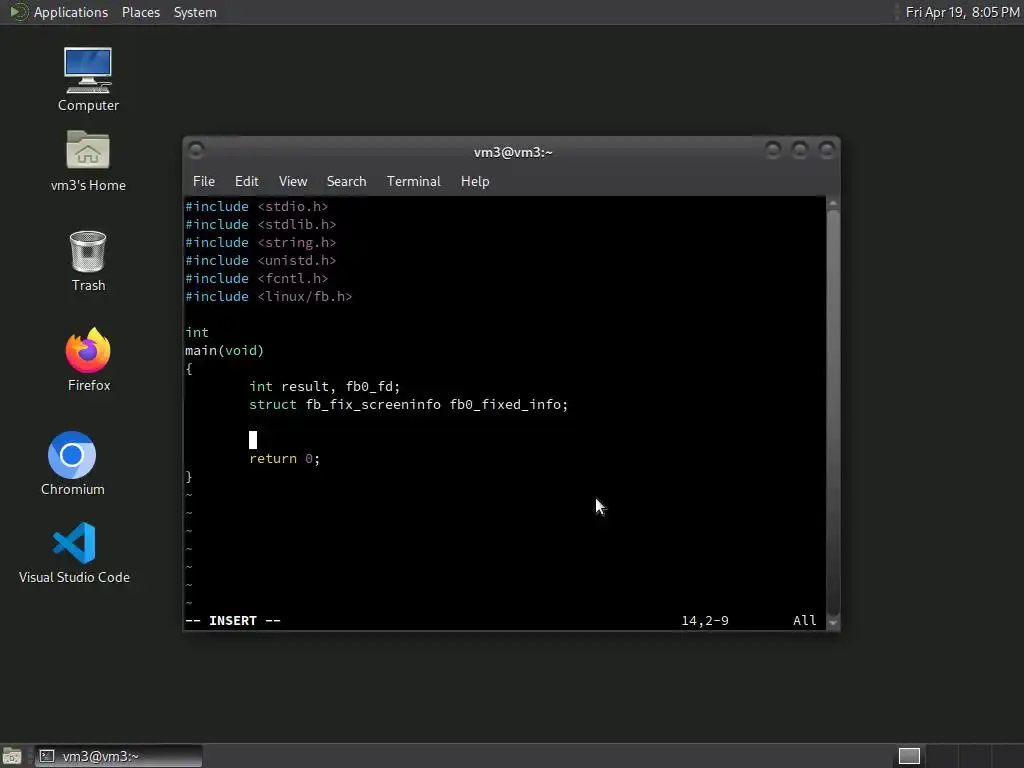1024x768 pixels.
Task: Open the Terminal menu in menubar
Action: click(x=413, y=182)
